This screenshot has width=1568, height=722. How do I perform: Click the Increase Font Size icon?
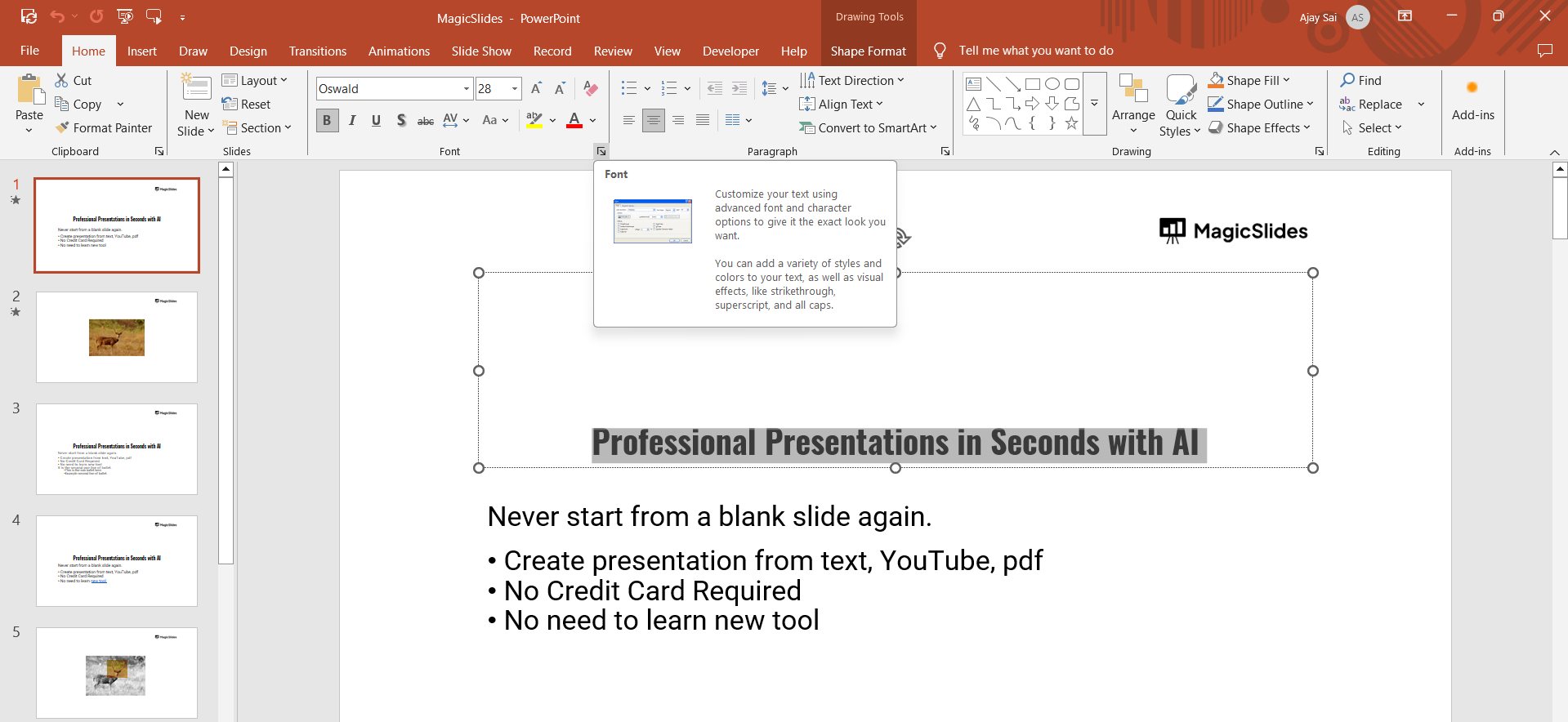(536, 88)
